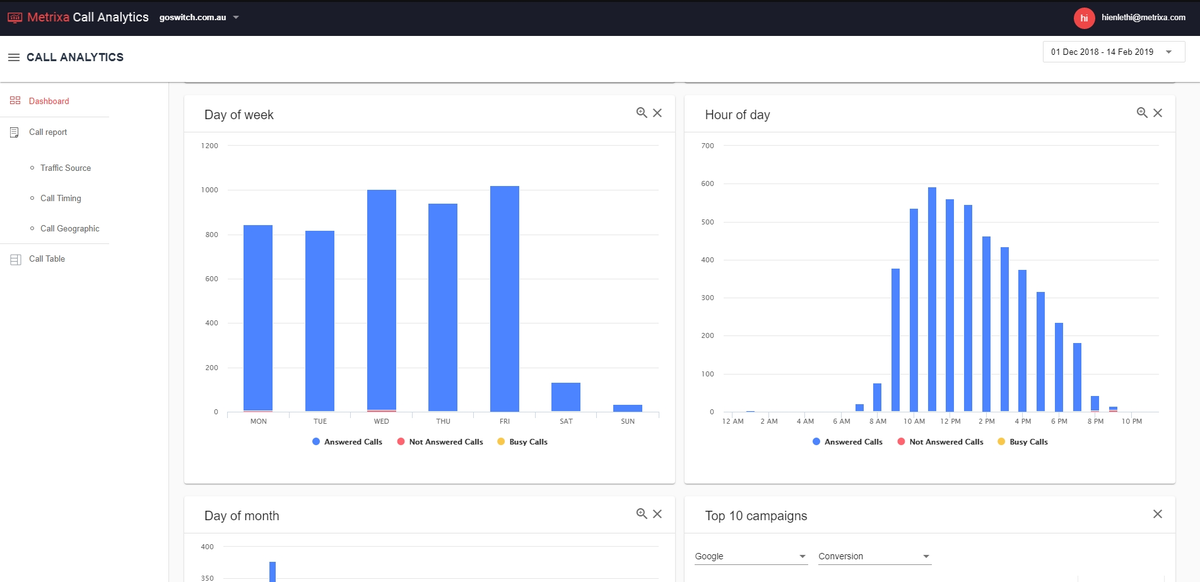Click the Call report document icon

tap(15, 132)
